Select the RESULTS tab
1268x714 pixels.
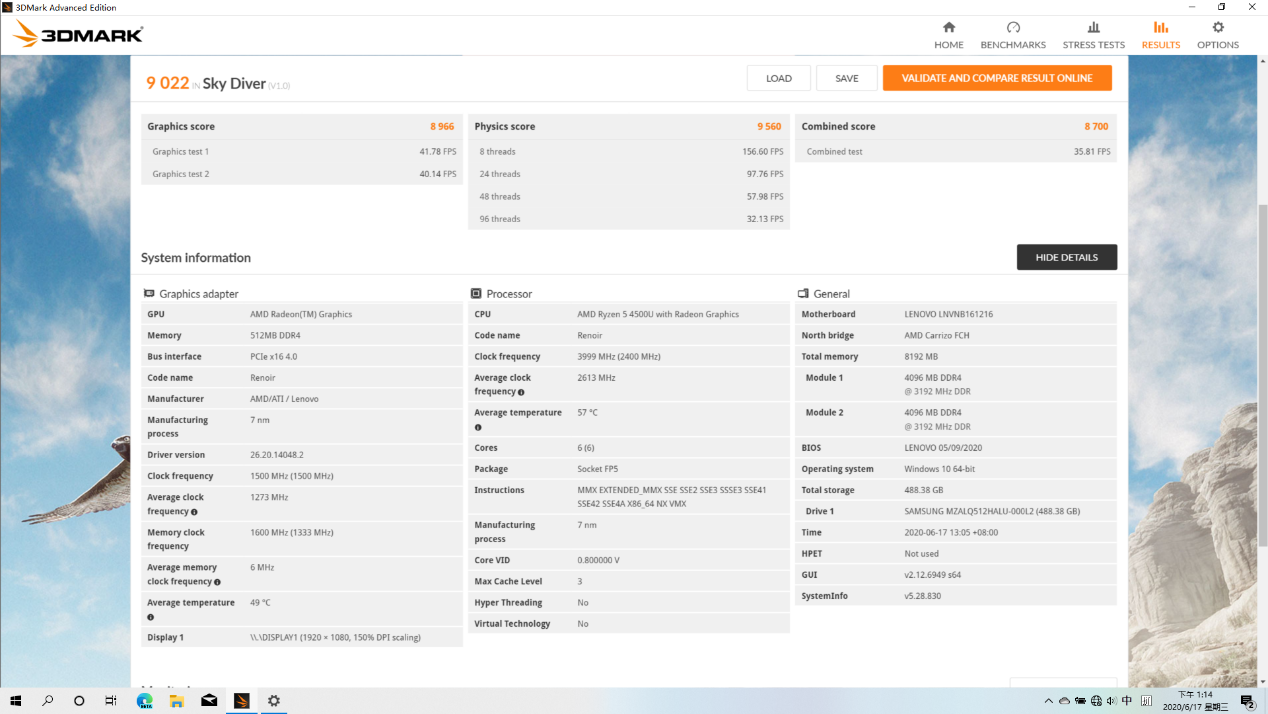1161,35
